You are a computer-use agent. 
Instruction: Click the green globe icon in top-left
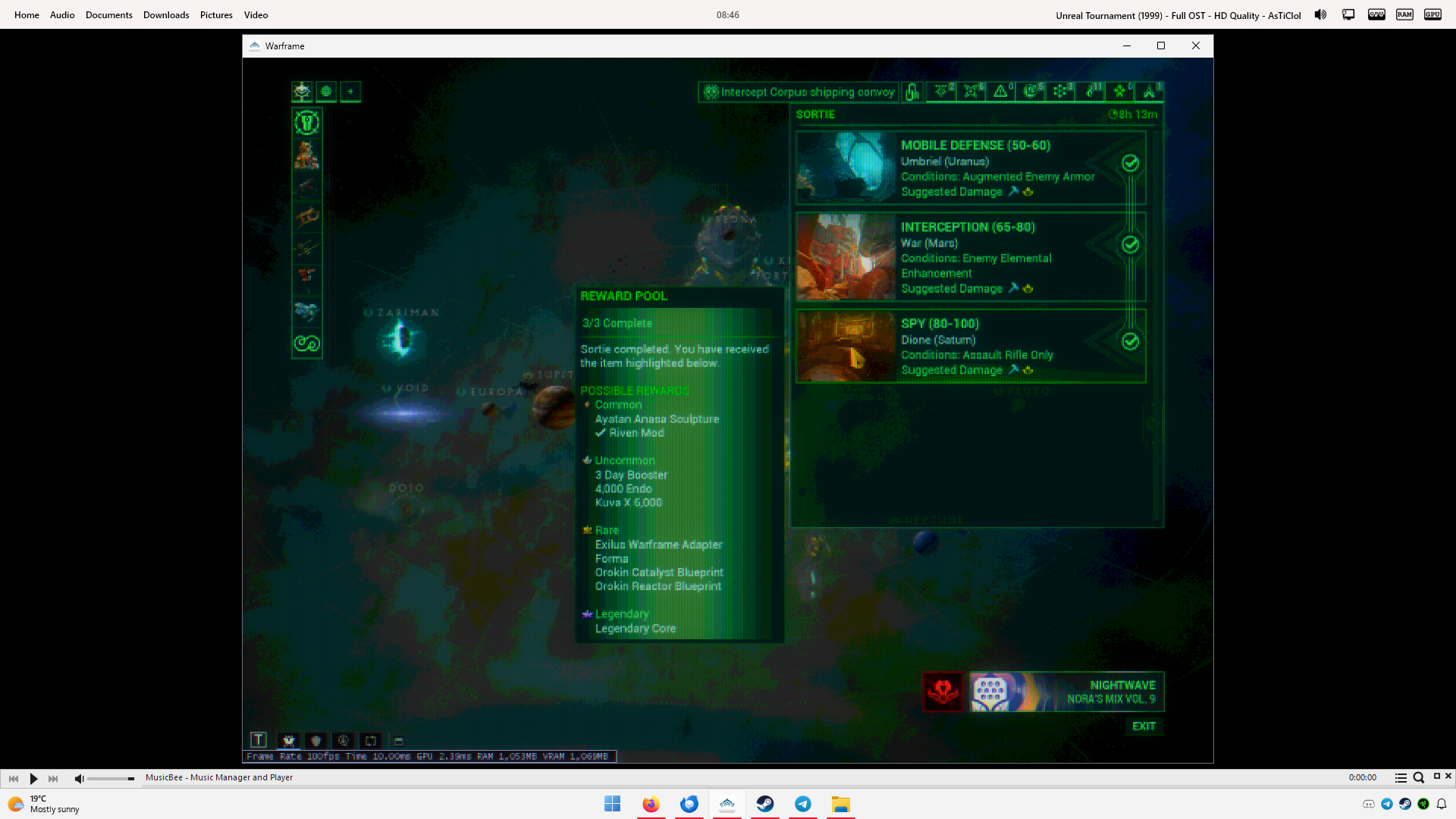326,92
